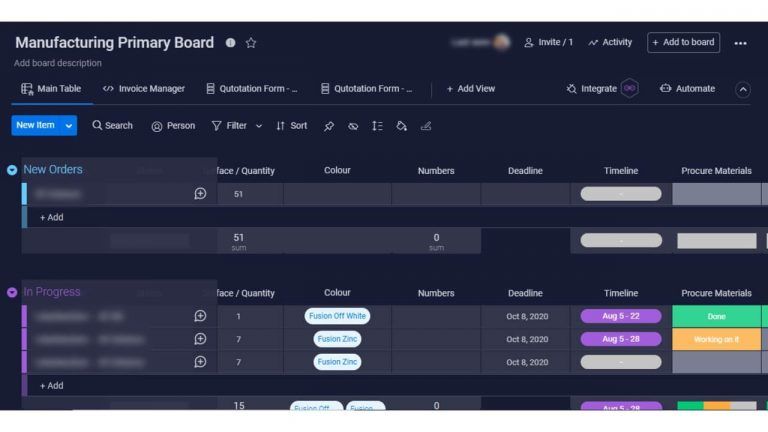The width and height of the screenshot is (768, 432).
Task: Open conversation for the Fusion Off White row
Action: click(x=200, y=316)
